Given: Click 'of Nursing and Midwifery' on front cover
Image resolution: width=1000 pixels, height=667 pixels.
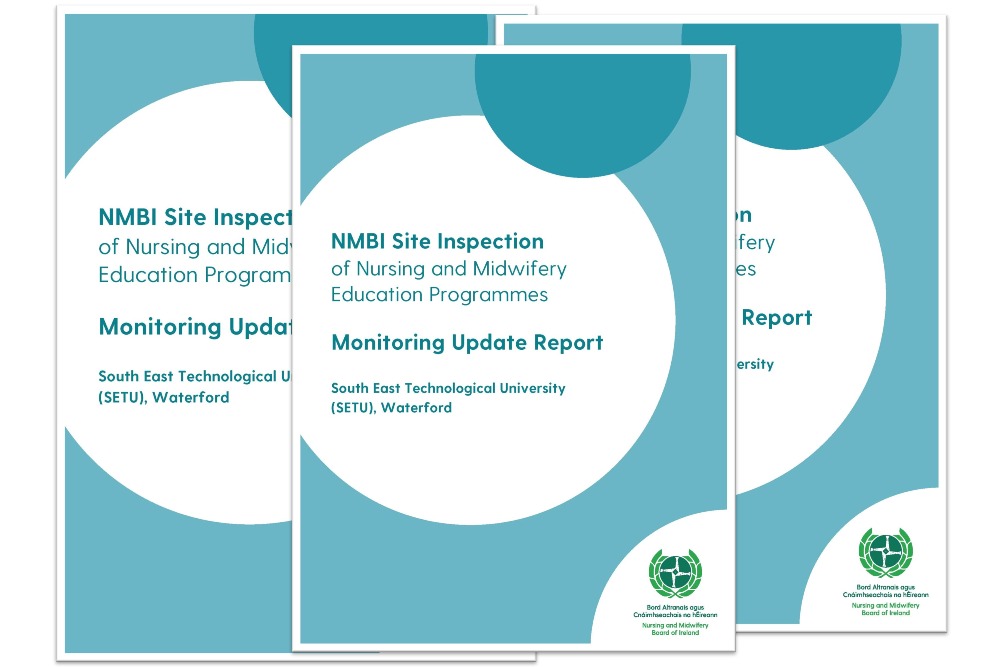Looking at the screenshot, I should coord(449,268).
